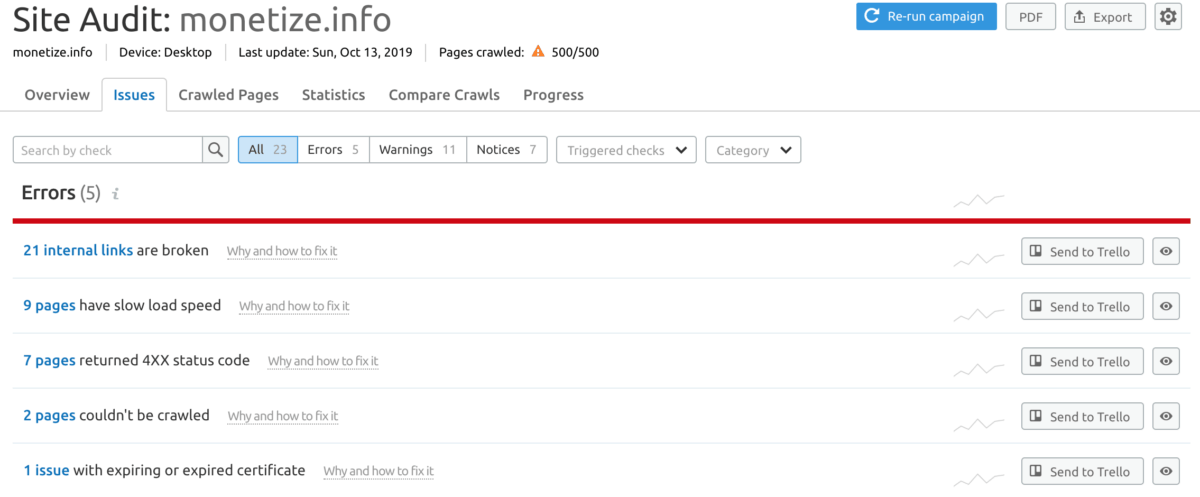1200x497 pixels.
Task: Hide the expiring certificate check
Action: (1166, 472)
